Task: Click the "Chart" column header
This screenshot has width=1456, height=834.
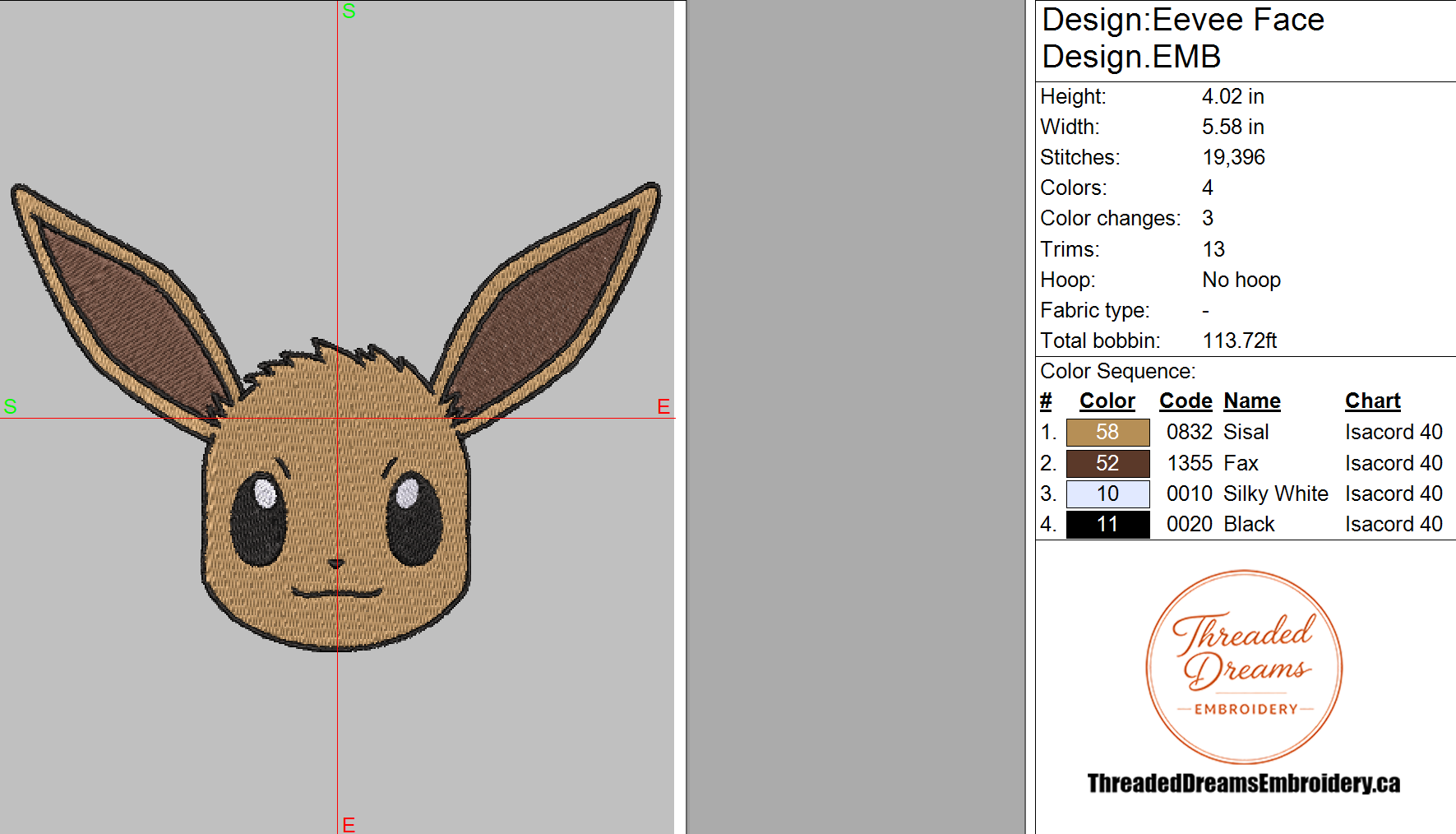Action: pyautogui.click(x=1372, y=401)
